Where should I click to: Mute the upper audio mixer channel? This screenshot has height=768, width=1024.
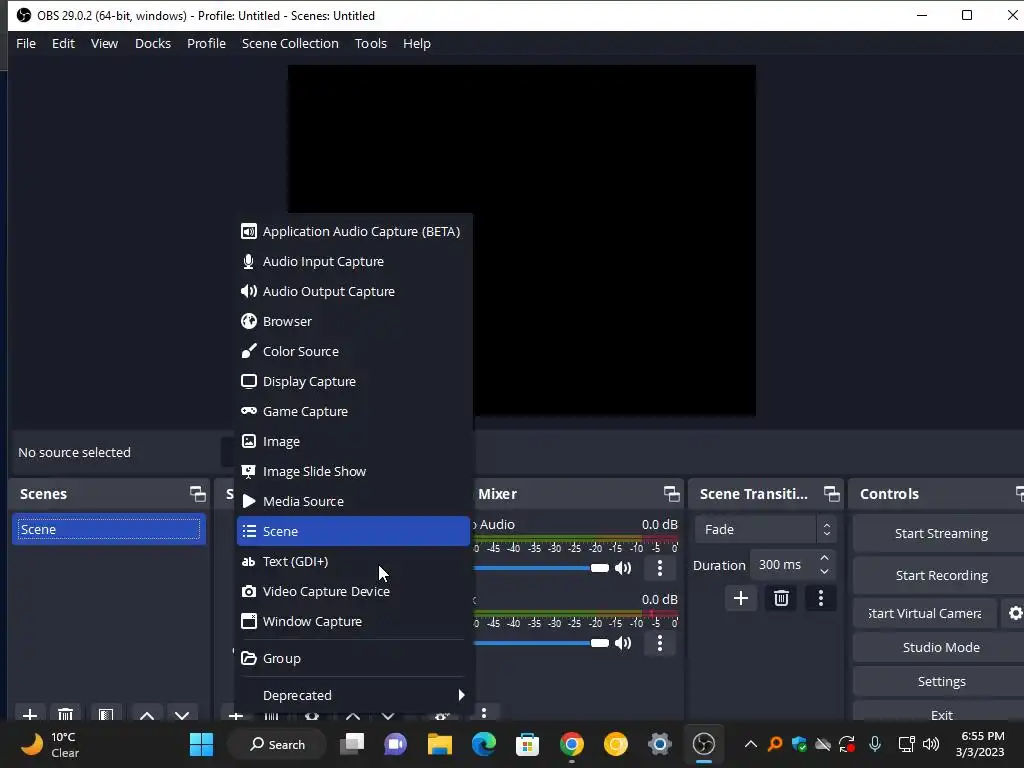623,568
